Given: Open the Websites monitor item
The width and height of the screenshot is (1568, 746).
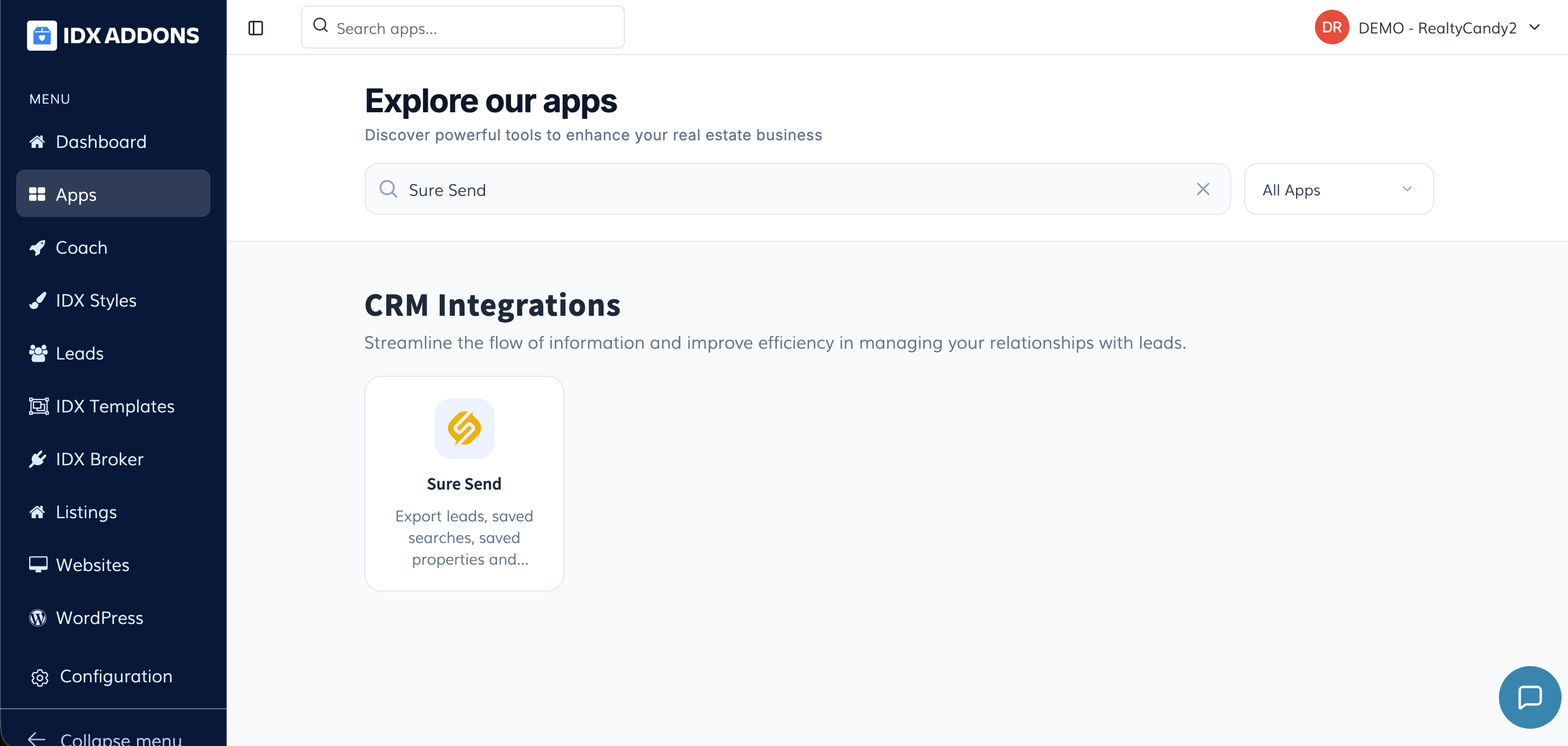Looking at the screenshot, I should 92,565.
